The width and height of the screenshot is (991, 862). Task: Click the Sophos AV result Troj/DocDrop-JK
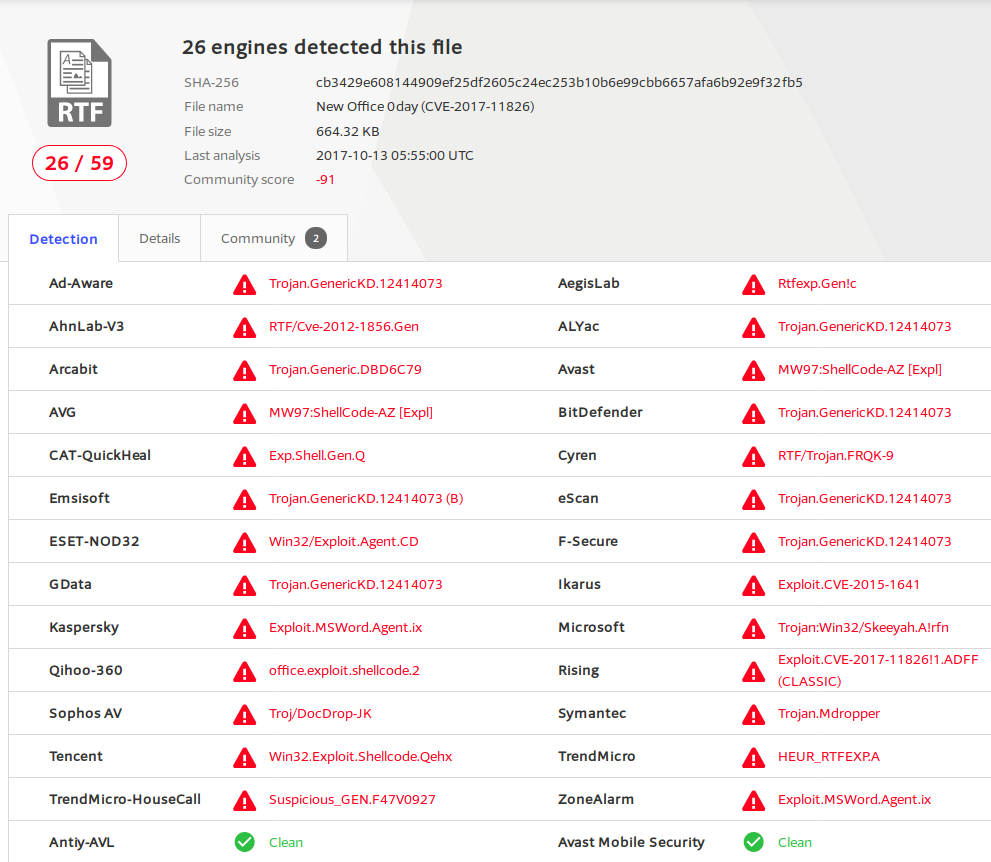[320, 713]
